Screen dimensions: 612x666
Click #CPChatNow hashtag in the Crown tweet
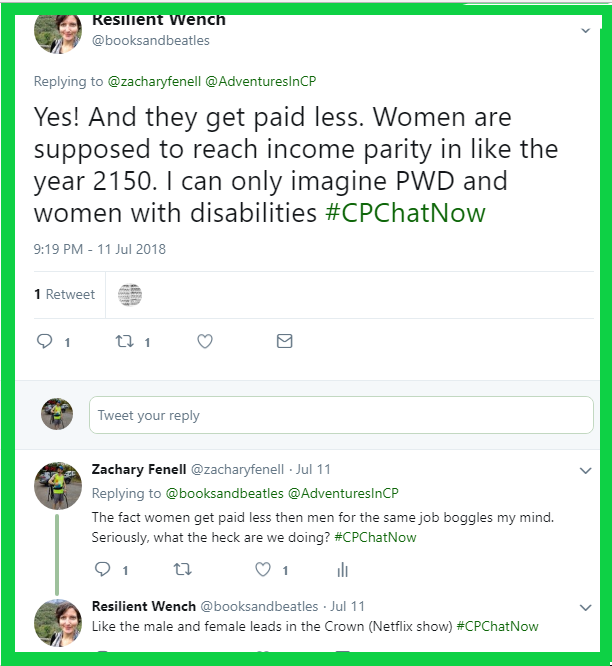[497, 626]
